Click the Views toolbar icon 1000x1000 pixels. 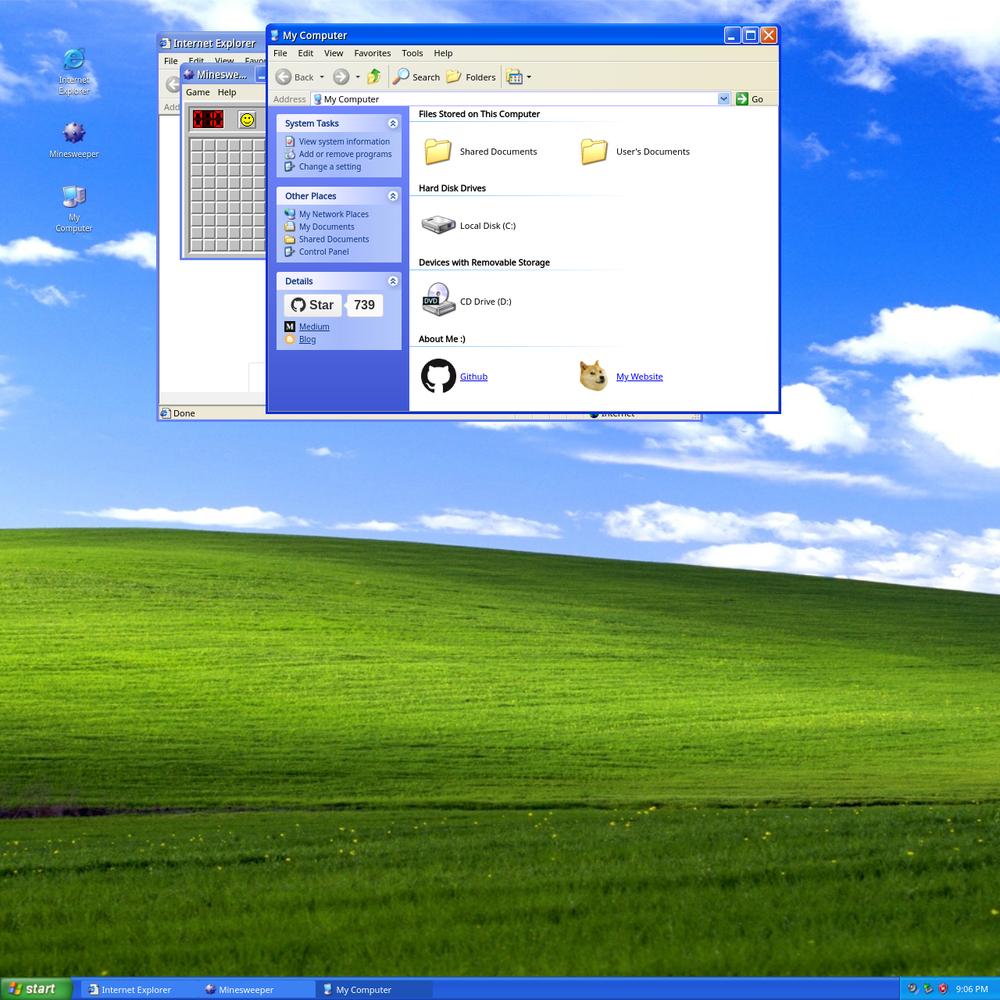click(x=514, y=77)
